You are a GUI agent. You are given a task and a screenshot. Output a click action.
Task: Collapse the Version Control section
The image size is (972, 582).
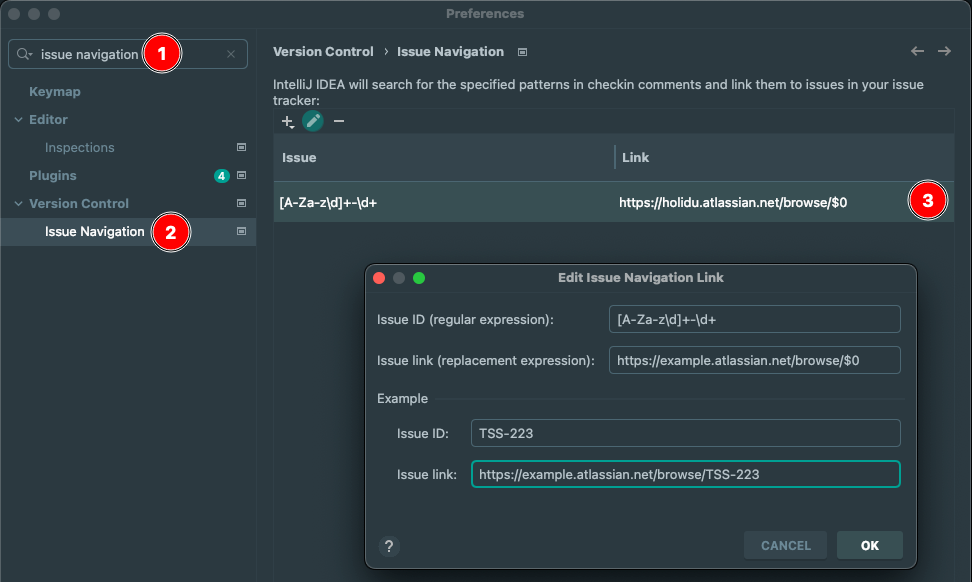tap(16, 203)
